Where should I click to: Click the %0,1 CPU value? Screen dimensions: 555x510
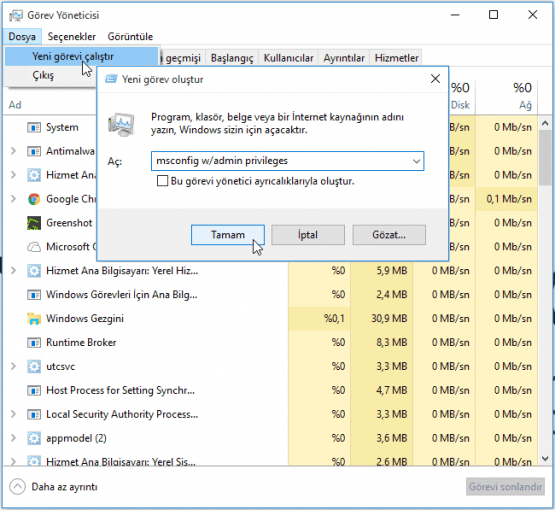tap(334, 319)
